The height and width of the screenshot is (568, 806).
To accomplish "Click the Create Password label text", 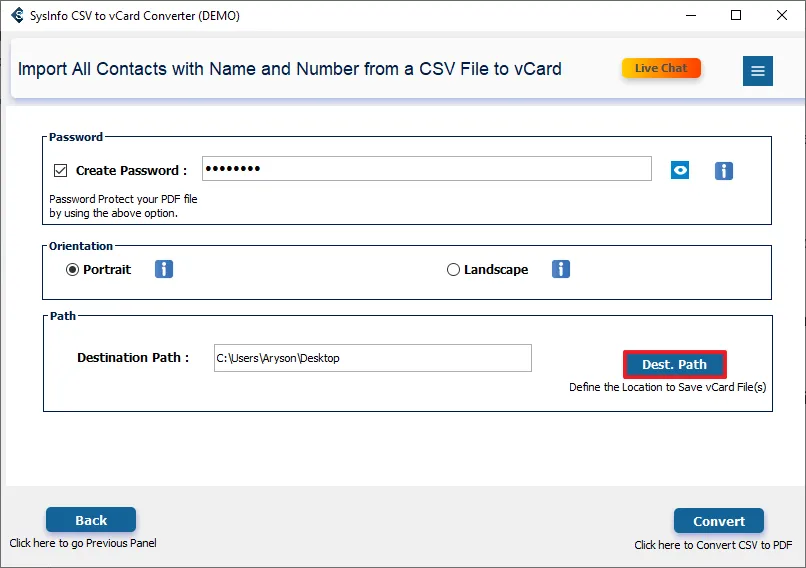I will click(131, 170).
